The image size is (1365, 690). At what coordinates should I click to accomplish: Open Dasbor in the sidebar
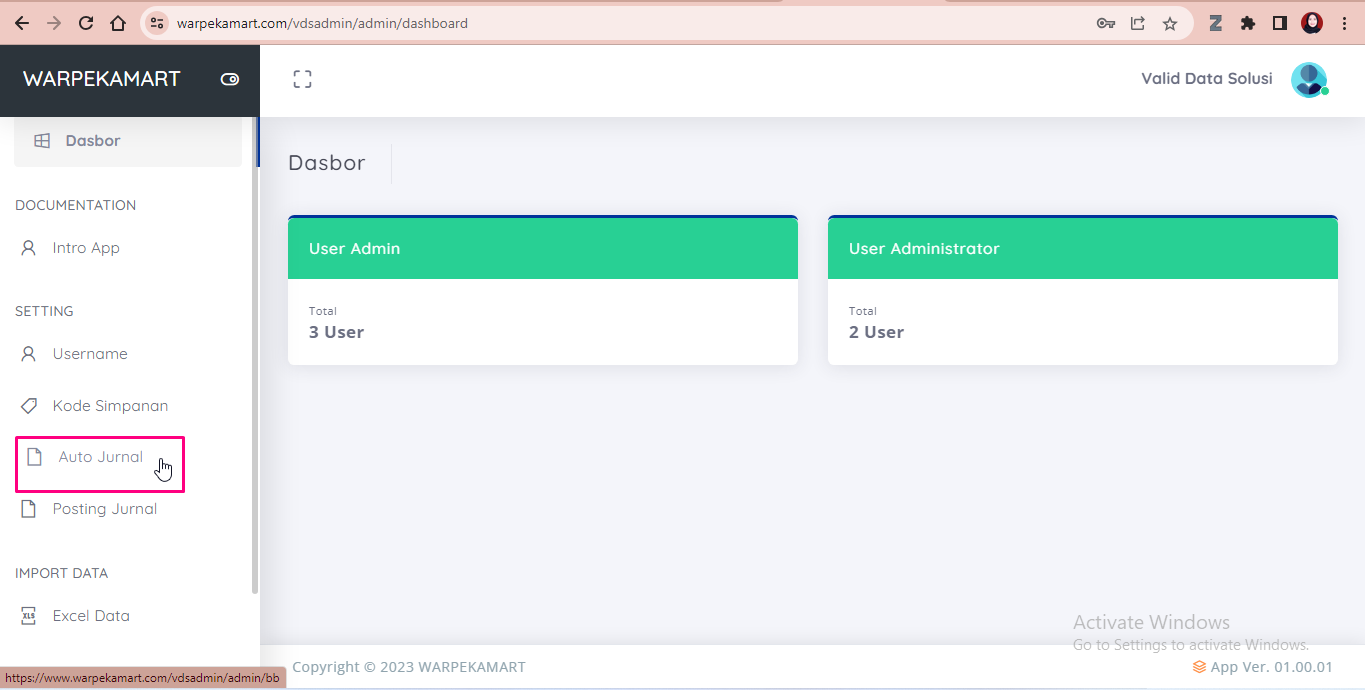point(128,141)
